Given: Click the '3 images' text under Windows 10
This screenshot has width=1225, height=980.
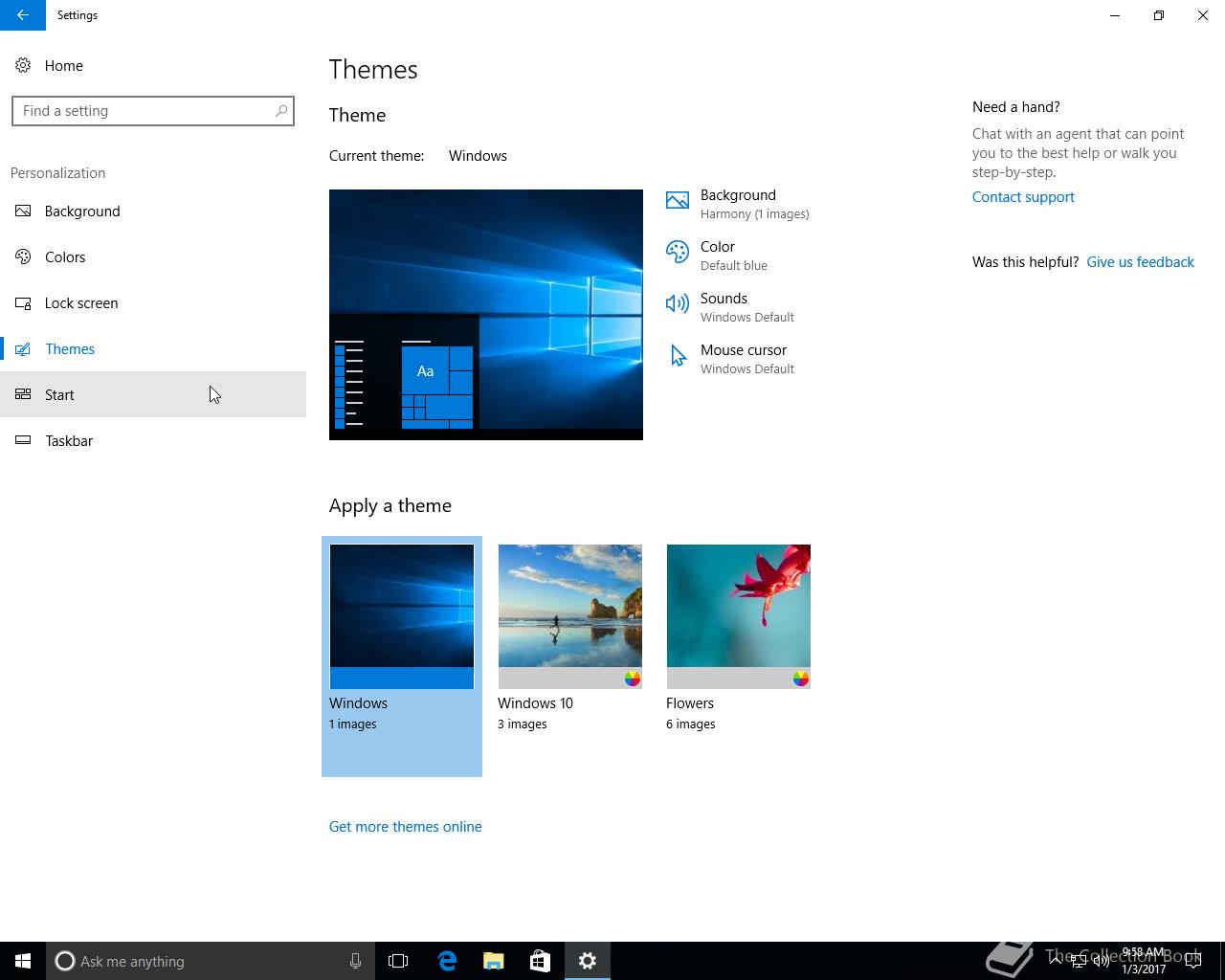Looking at the screenshot, I should (523, 724).
